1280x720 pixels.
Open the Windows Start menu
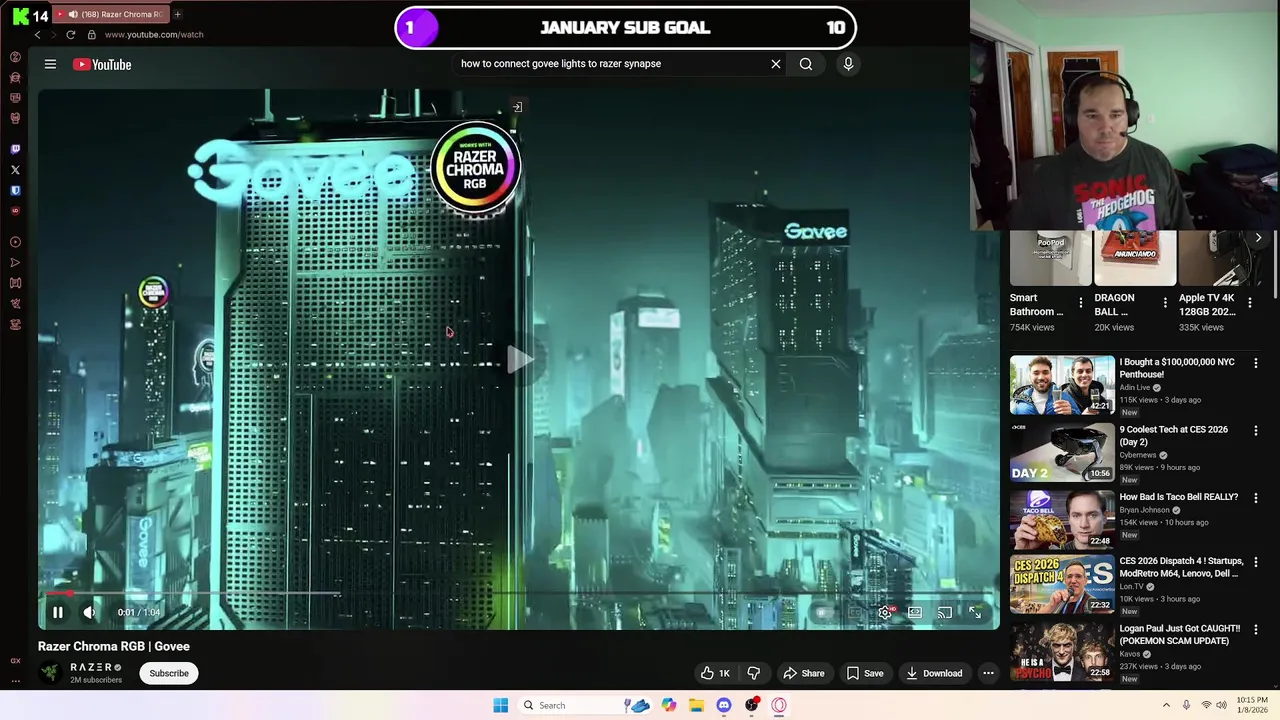500,705
